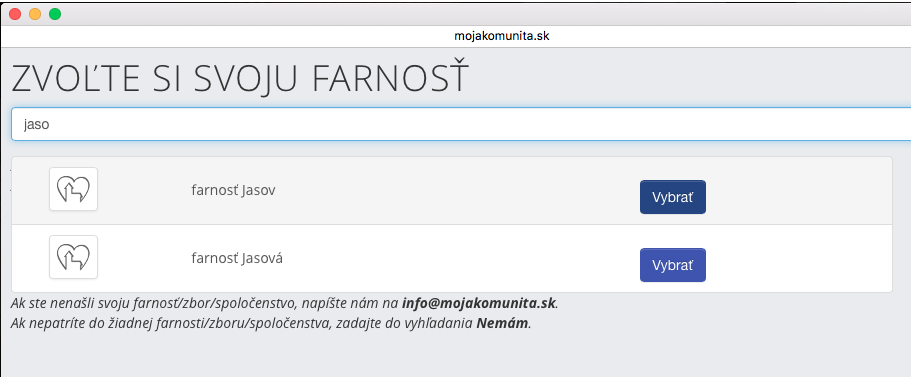The image size is (911, 377).
Task: Close the window with the red button
Action: [15, 14]
